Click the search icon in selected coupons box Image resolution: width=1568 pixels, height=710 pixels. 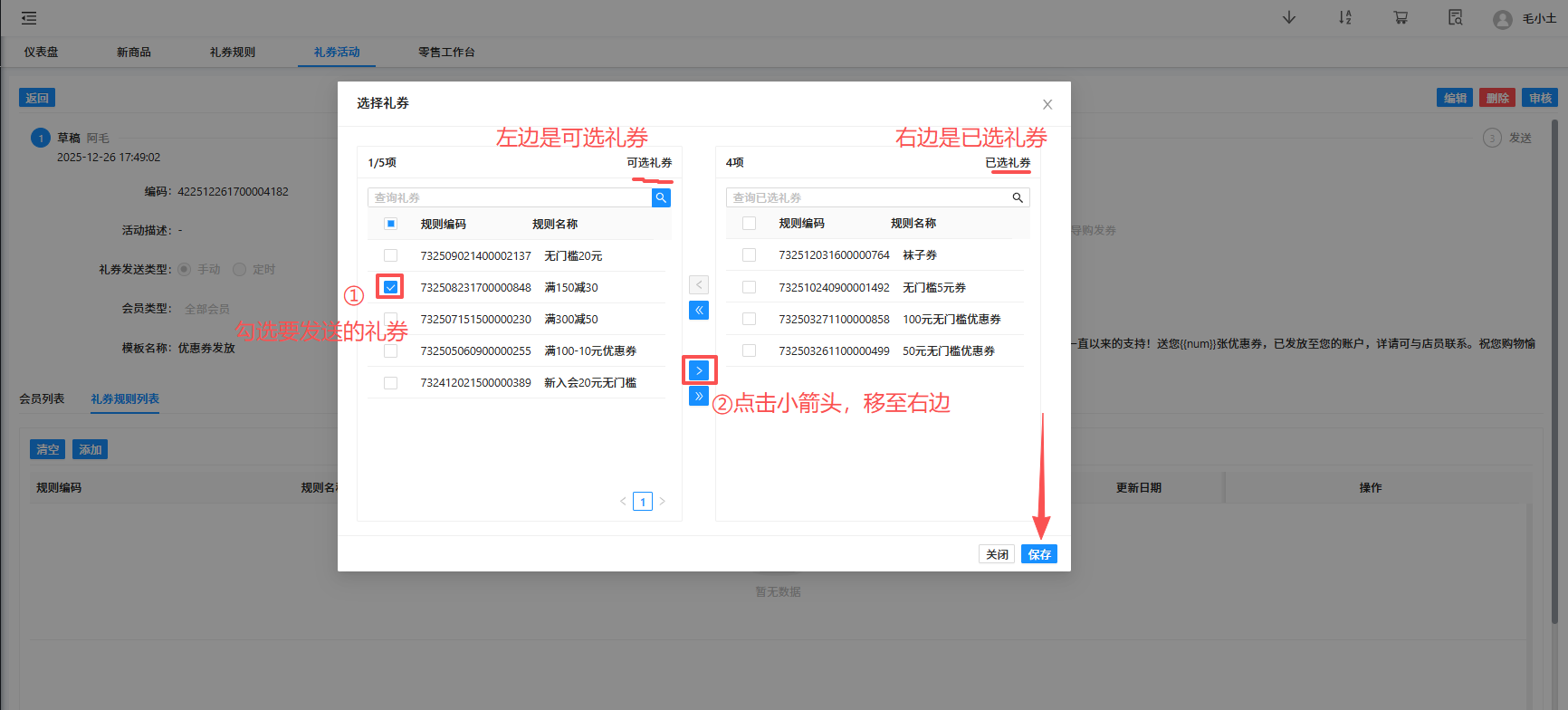(1018, 197)
